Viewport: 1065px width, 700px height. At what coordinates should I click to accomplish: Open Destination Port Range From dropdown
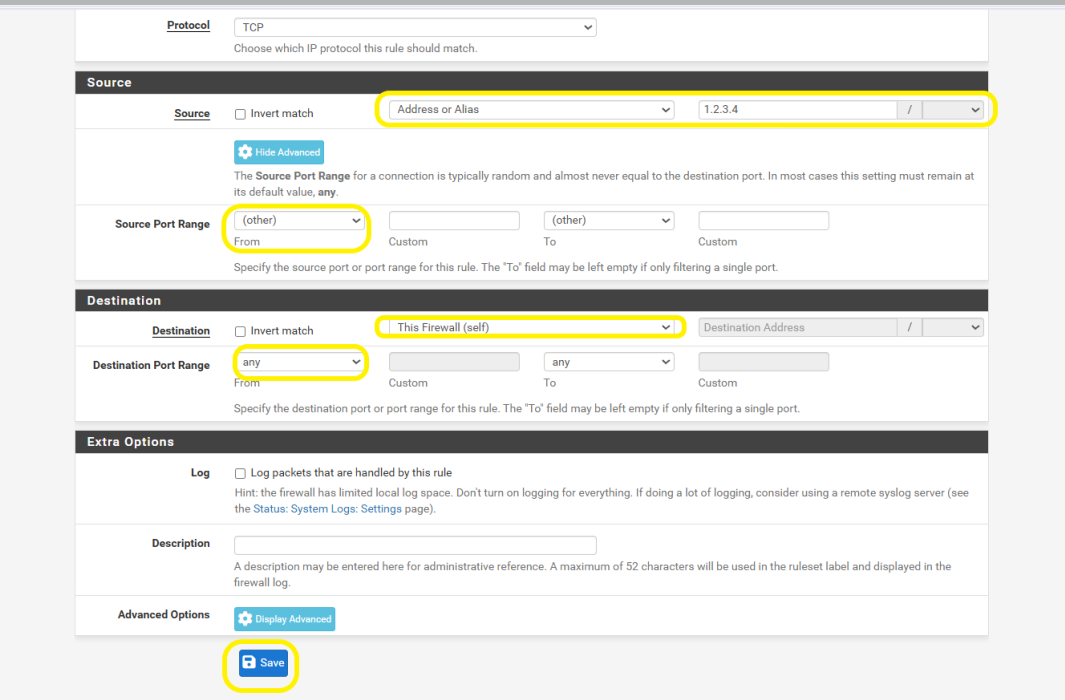299,362
